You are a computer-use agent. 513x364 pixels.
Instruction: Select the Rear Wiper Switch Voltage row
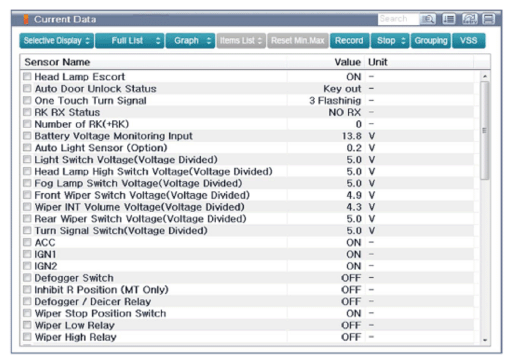point(247,219)
